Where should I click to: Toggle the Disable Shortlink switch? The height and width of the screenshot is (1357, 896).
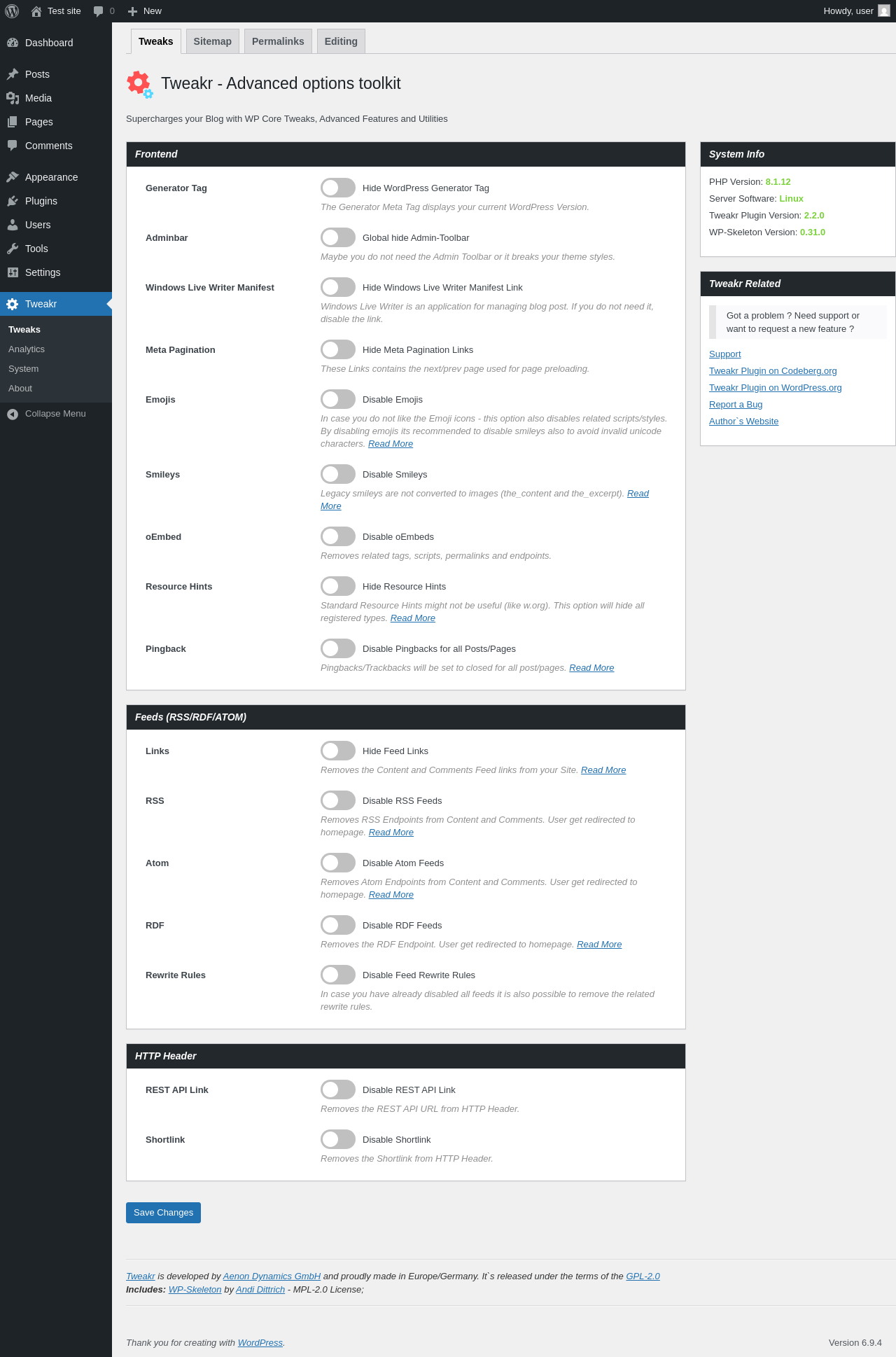pos(338,1139)
